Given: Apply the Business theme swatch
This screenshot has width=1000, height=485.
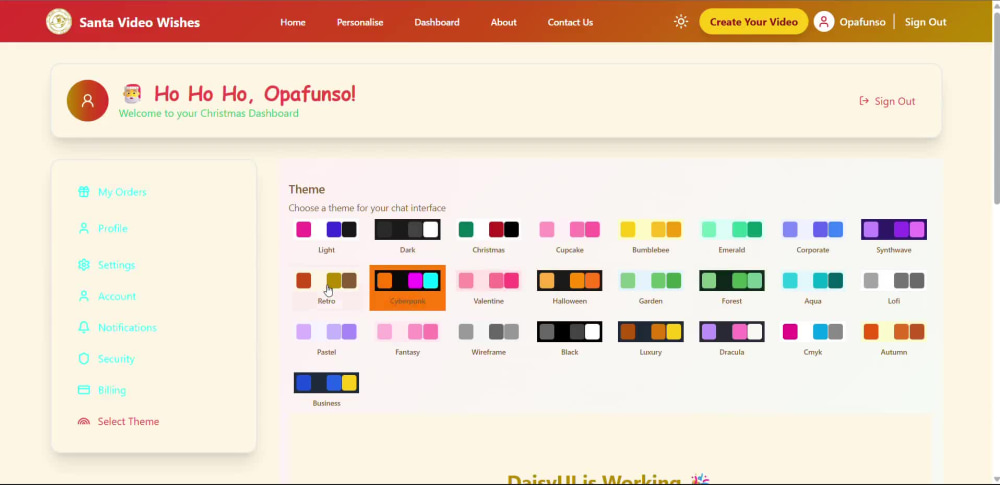Looking at the screenshot, I should pos(327,383).
